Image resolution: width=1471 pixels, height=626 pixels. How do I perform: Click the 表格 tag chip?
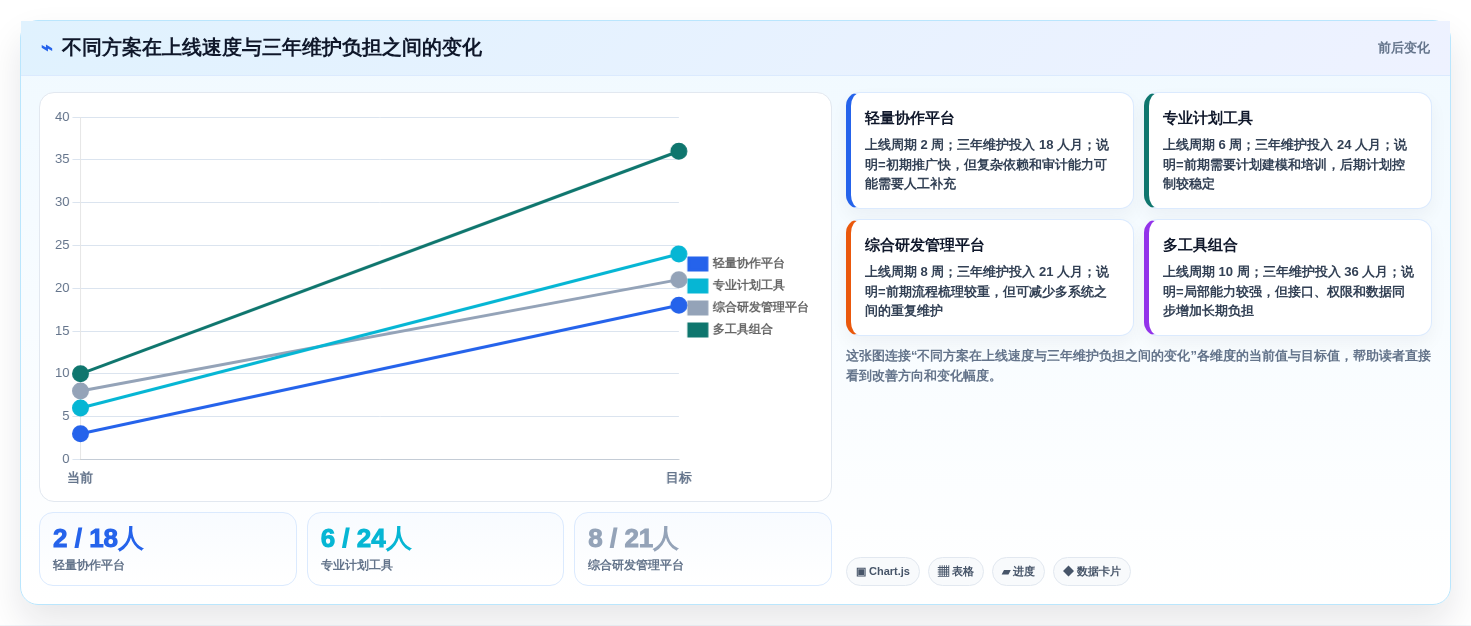coord(956,572)
